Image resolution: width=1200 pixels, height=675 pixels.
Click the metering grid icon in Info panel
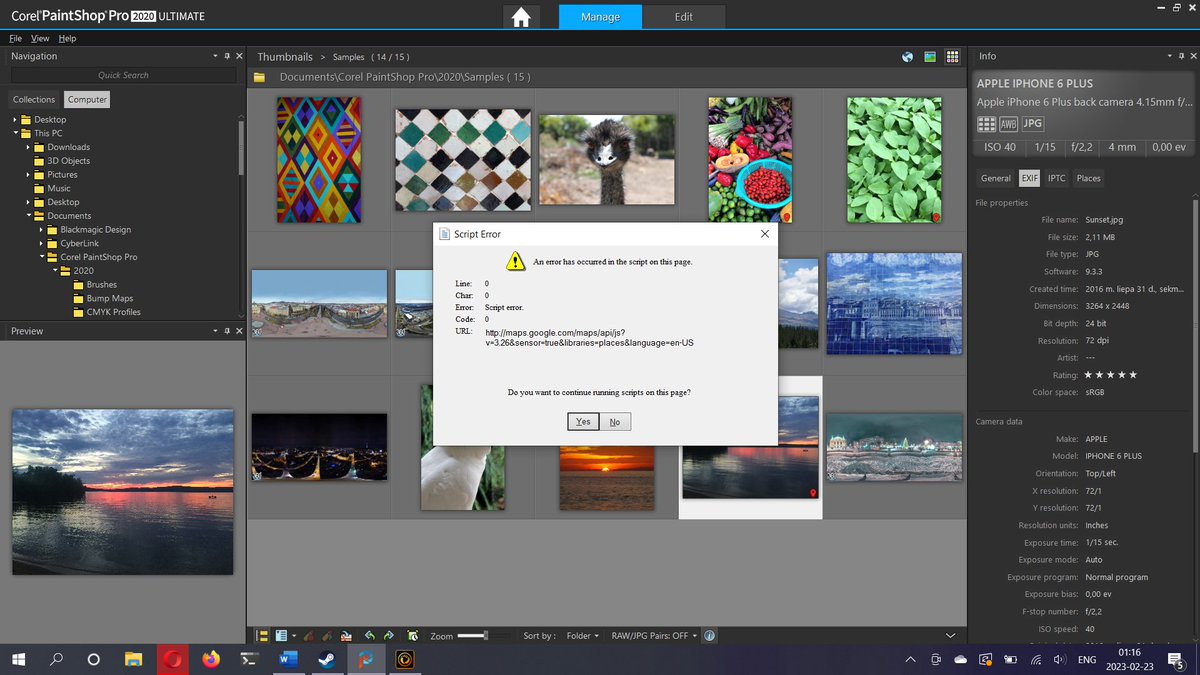tap(986, 124)
